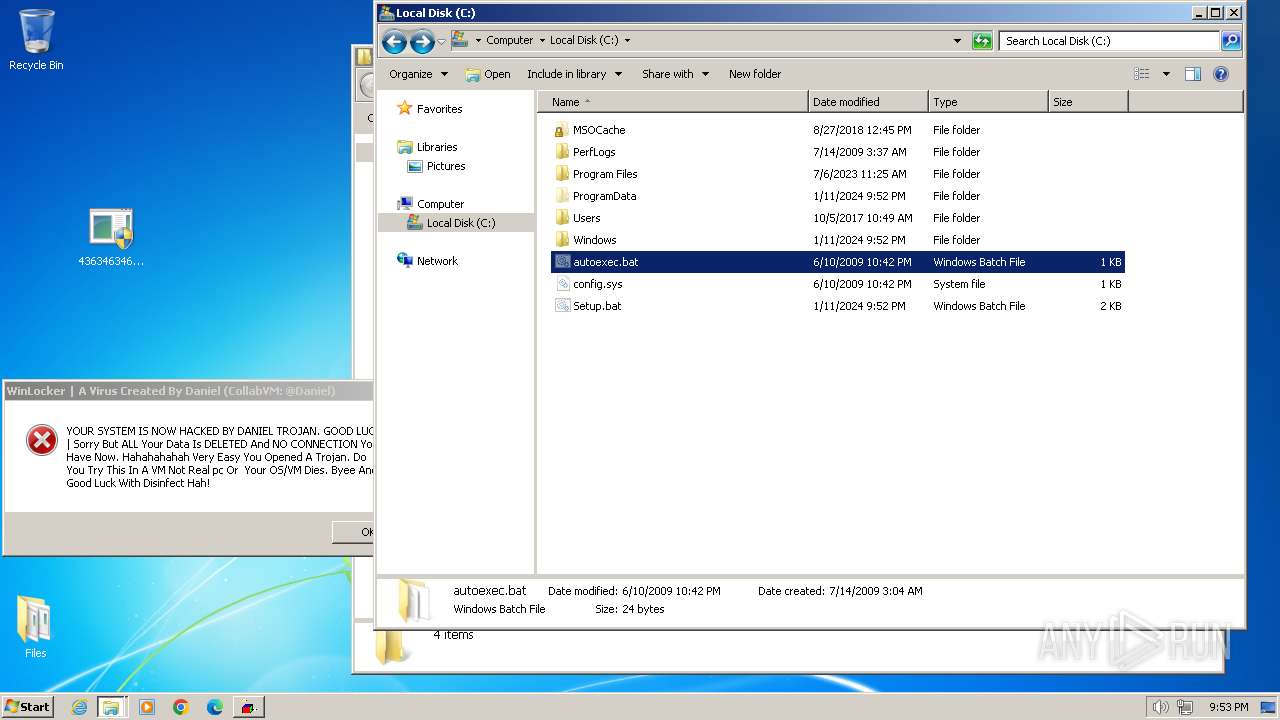Viewport: 1280px width, 720px height.
Task: Open the Explorer help icon
Action: 1220,74
